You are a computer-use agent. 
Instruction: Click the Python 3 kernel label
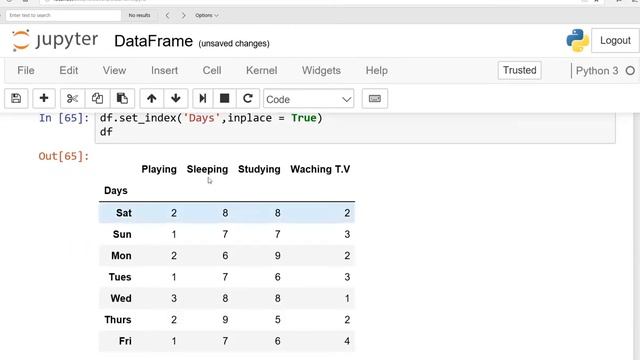point(597,71)
